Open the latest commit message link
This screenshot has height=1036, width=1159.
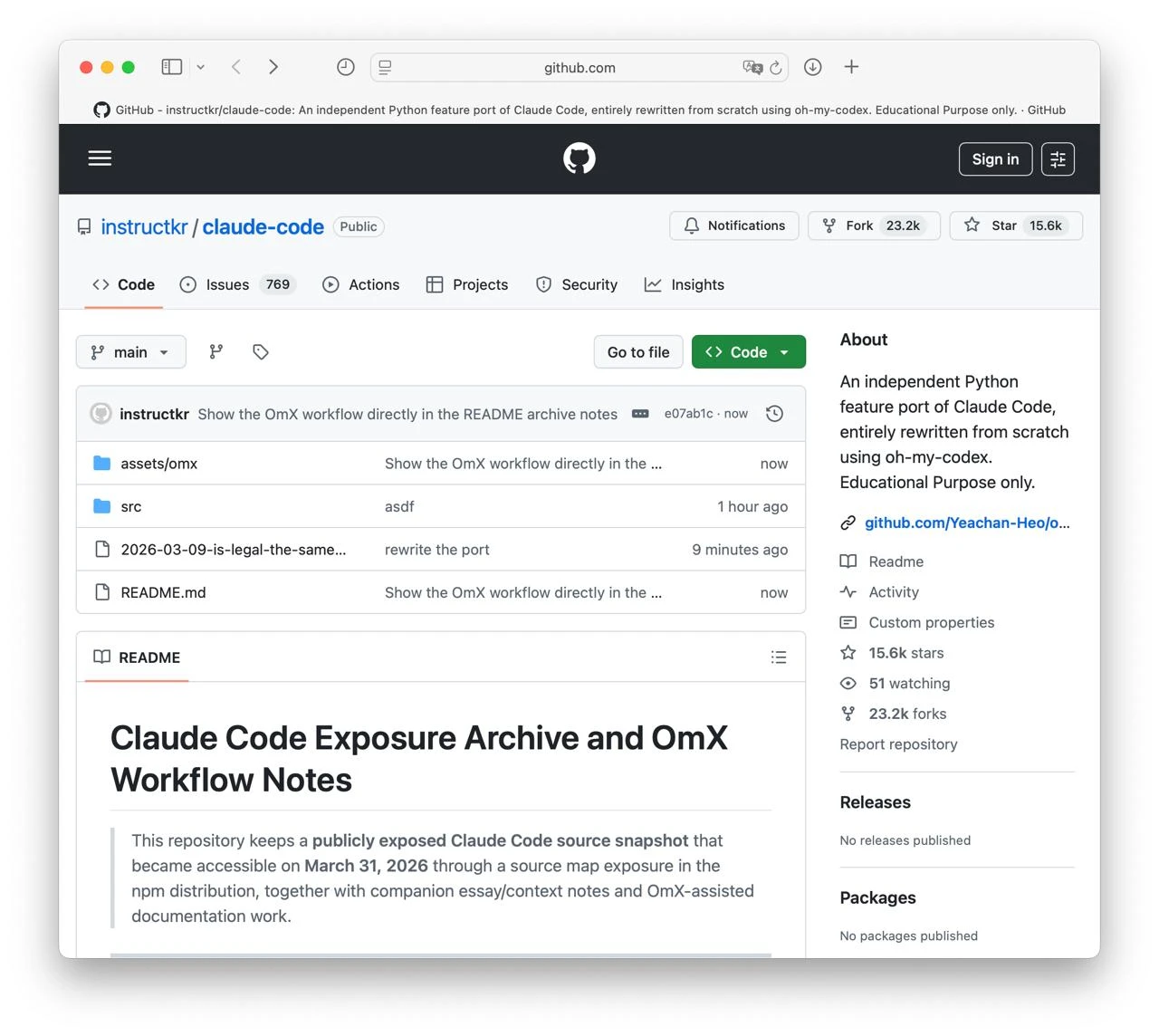[407, 414]
